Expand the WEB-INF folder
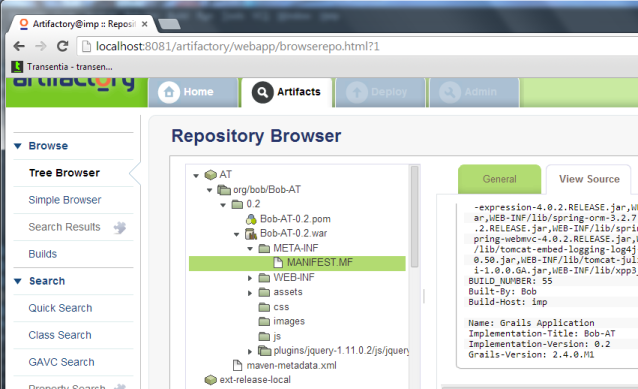Viewport: 638px width, 389px height. [250, 278]
